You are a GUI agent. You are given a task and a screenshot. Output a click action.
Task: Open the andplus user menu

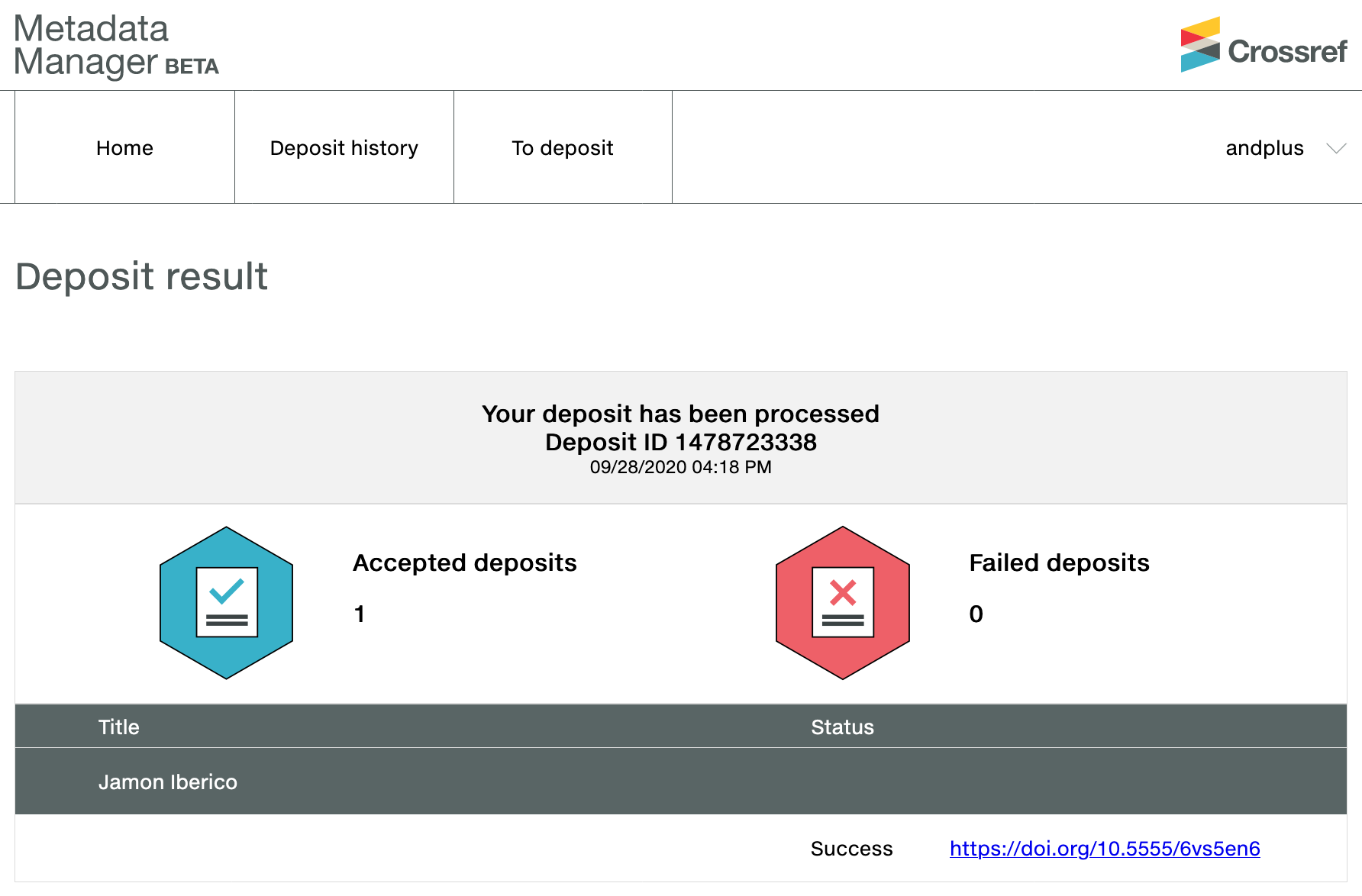[1264, 148]
